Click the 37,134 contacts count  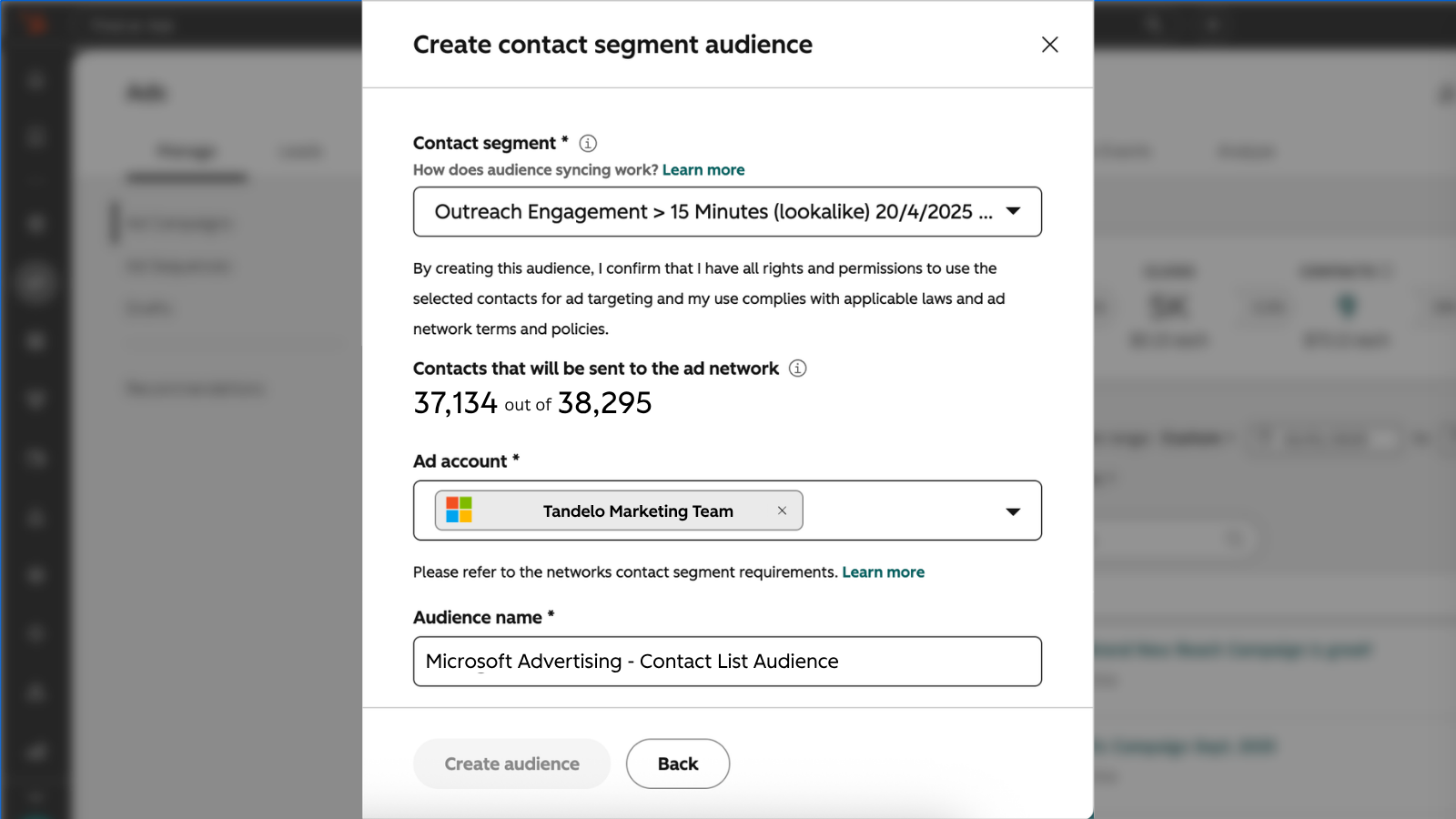455,403
